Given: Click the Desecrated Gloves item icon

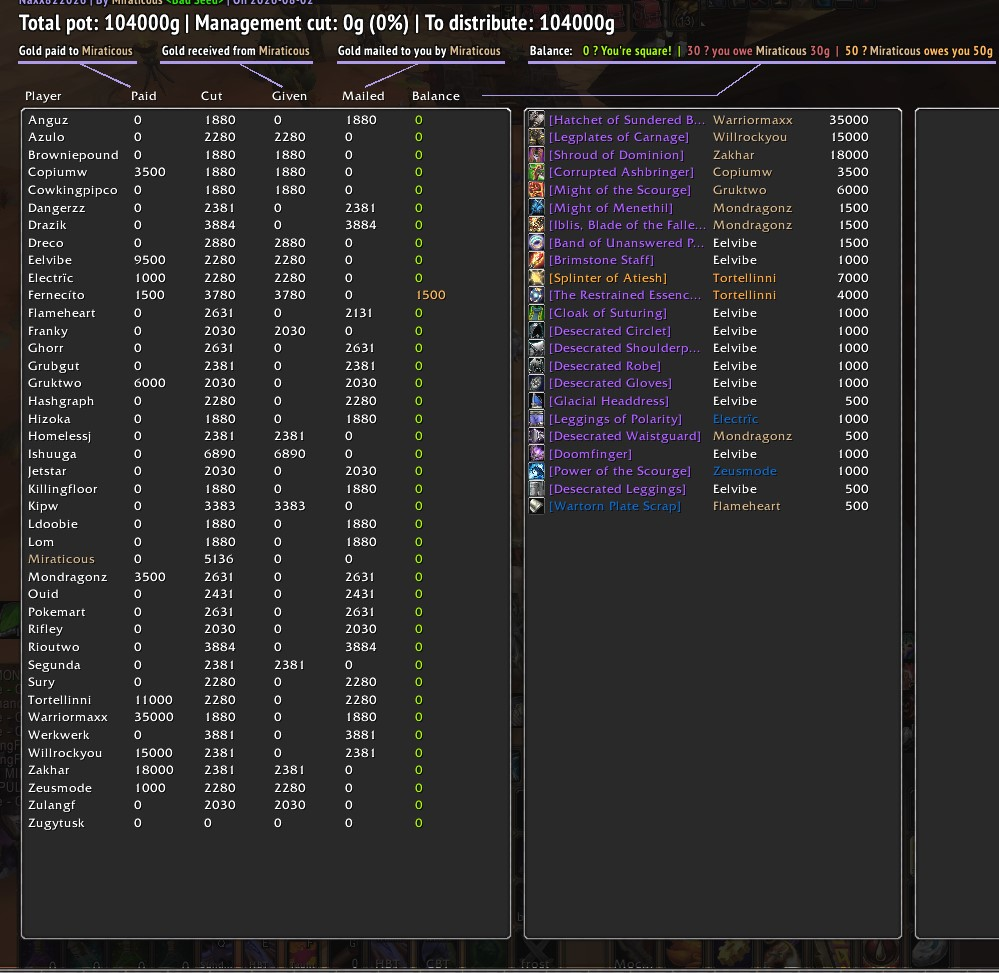Looking at the screenshot, I should (x=536, y=383).
